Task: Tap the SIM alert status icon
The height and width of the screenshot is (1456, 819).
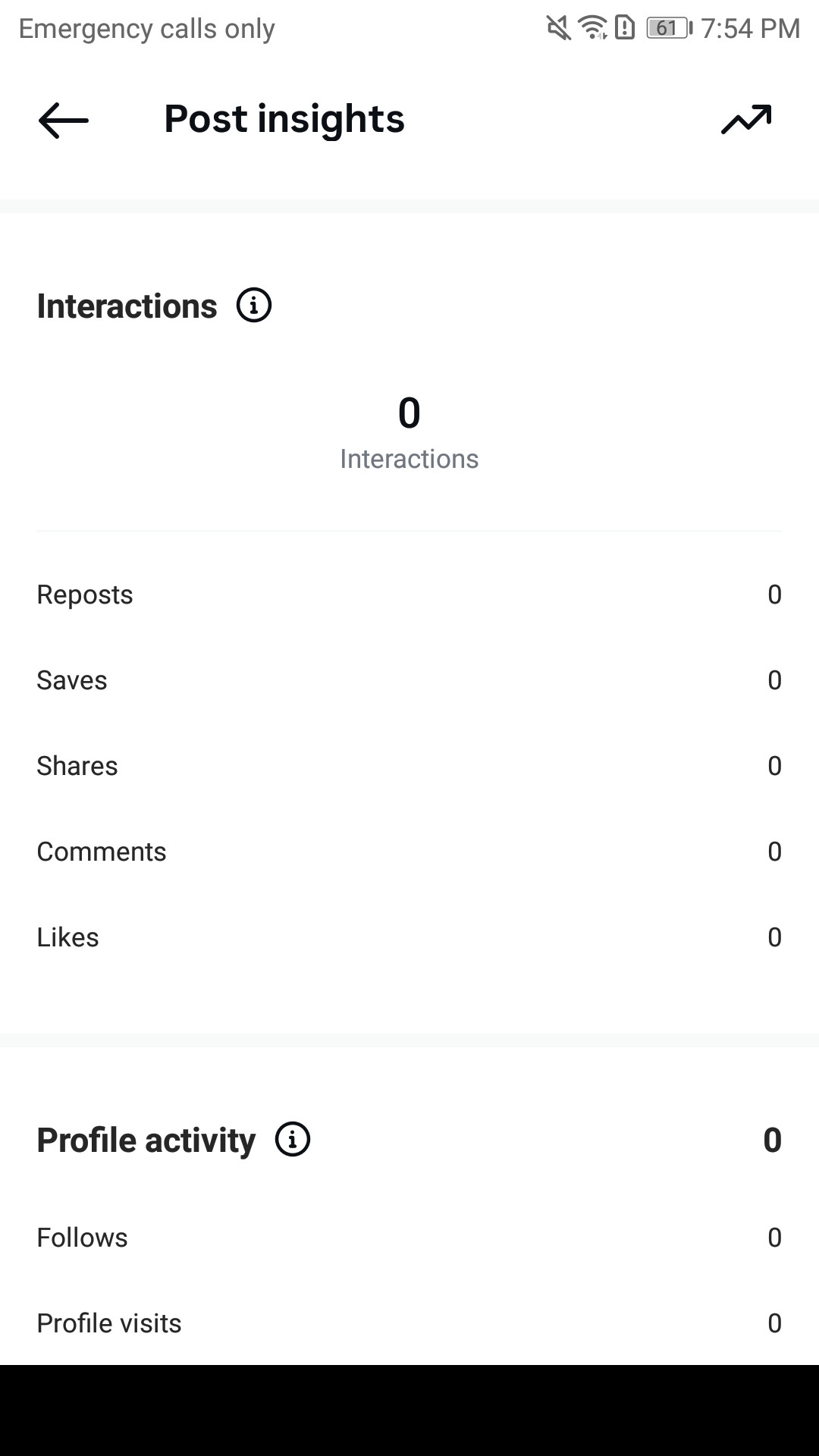Action: click(625, 28)
